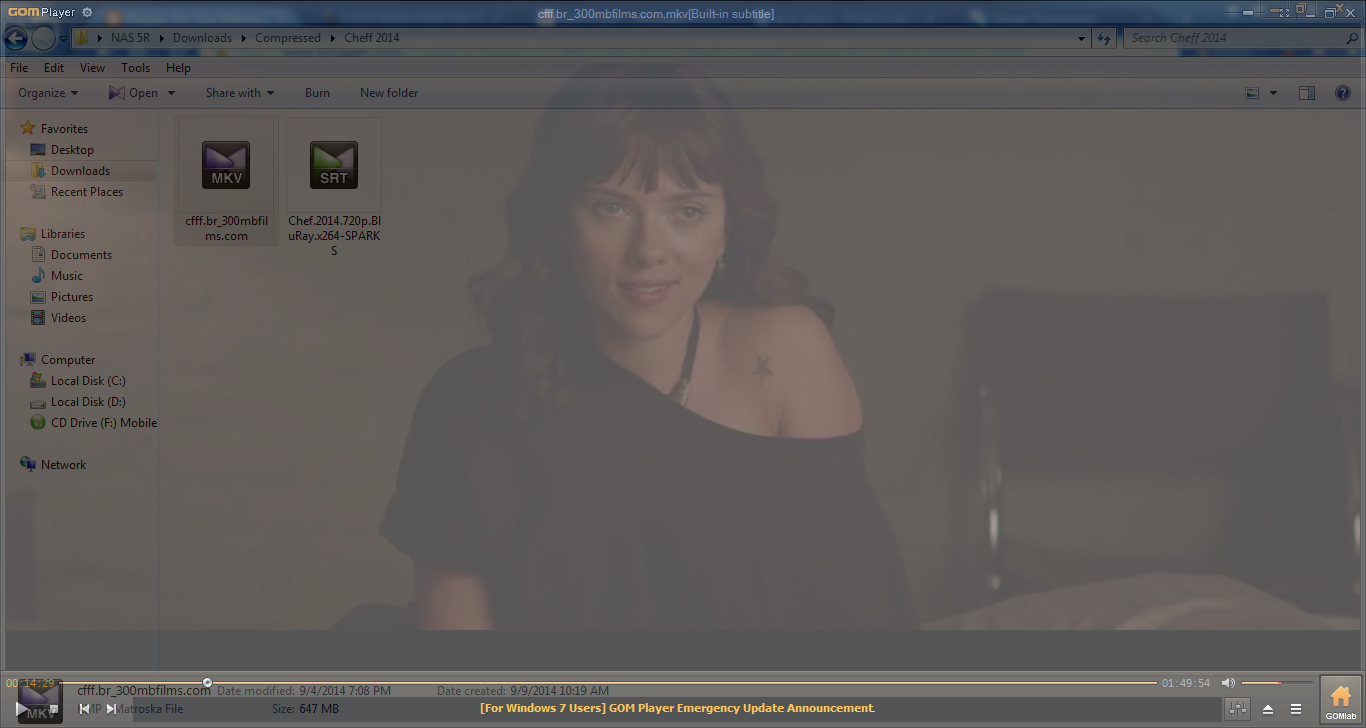Expand the Open button dropdown arrow
The width and height of the screenshot is (1366, 728).
coord(171,93)
